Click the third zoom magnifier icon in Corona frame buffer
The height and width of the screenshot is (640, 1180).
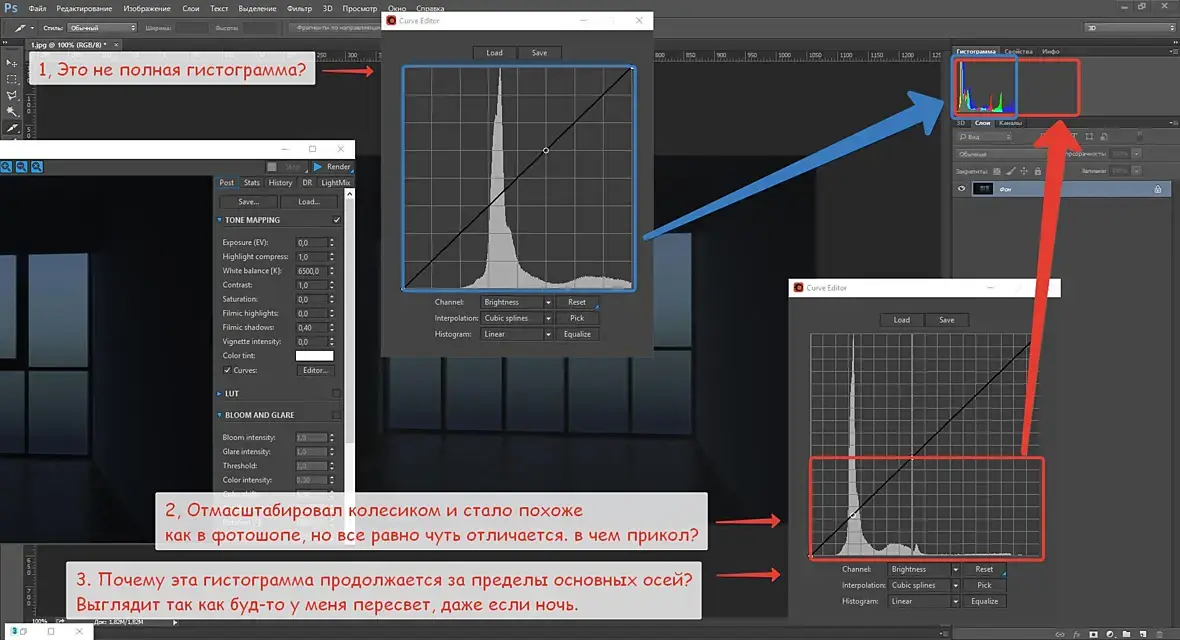[x=36, y=166]
